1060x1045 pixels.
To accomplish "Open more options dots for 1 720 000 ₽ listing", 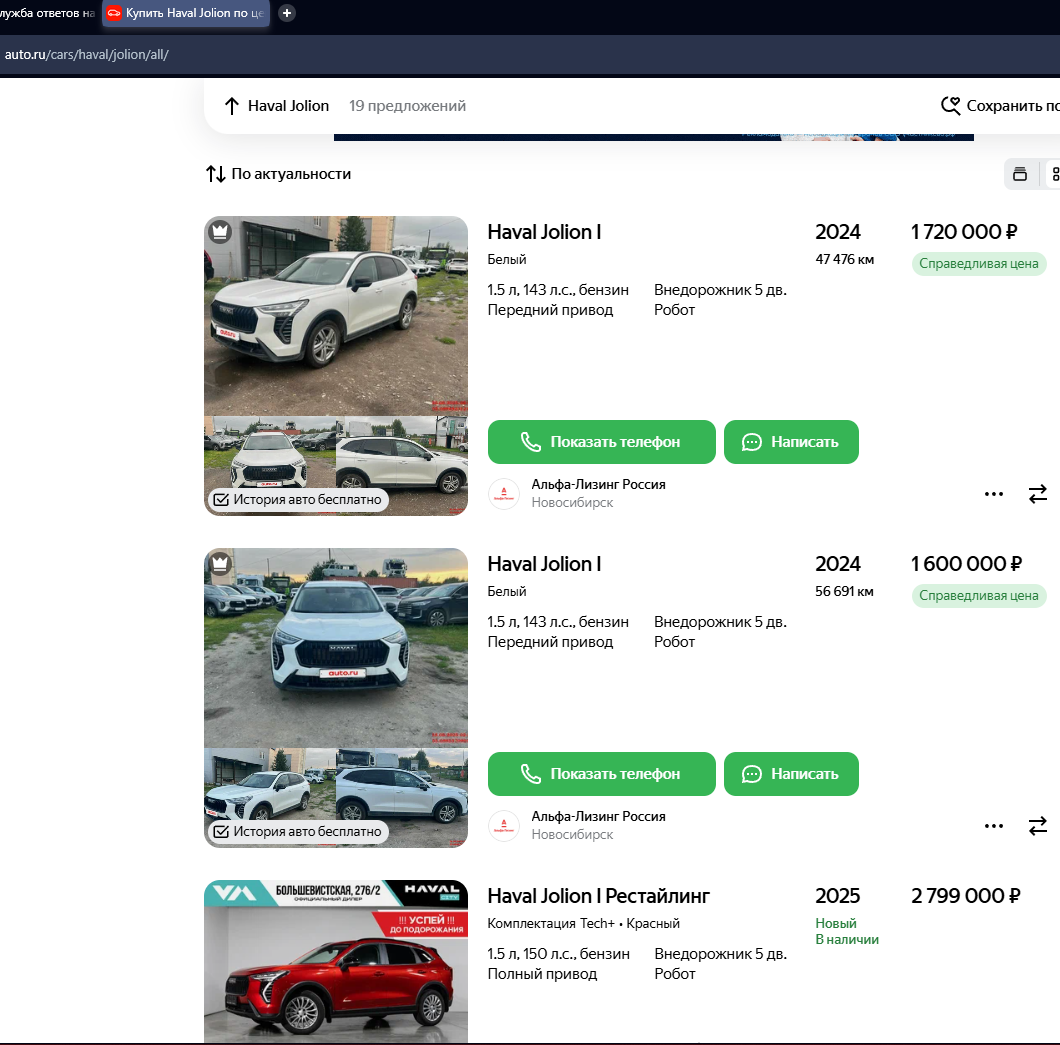I will click(994, 494).
